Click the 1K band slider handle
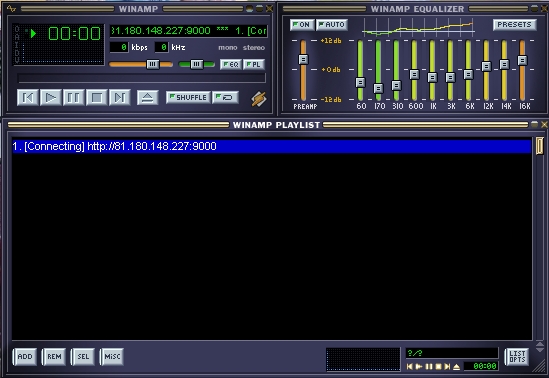The image size is (549, 378). 432,77
